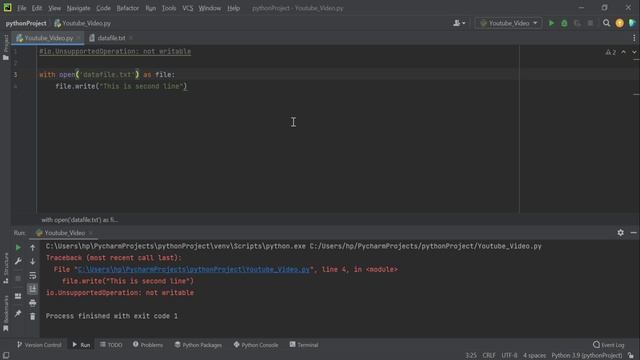The height and width of the screenshot is (360, 640).
Task: Change 4 spaces indent setting
Action: [x=534, y=356]
